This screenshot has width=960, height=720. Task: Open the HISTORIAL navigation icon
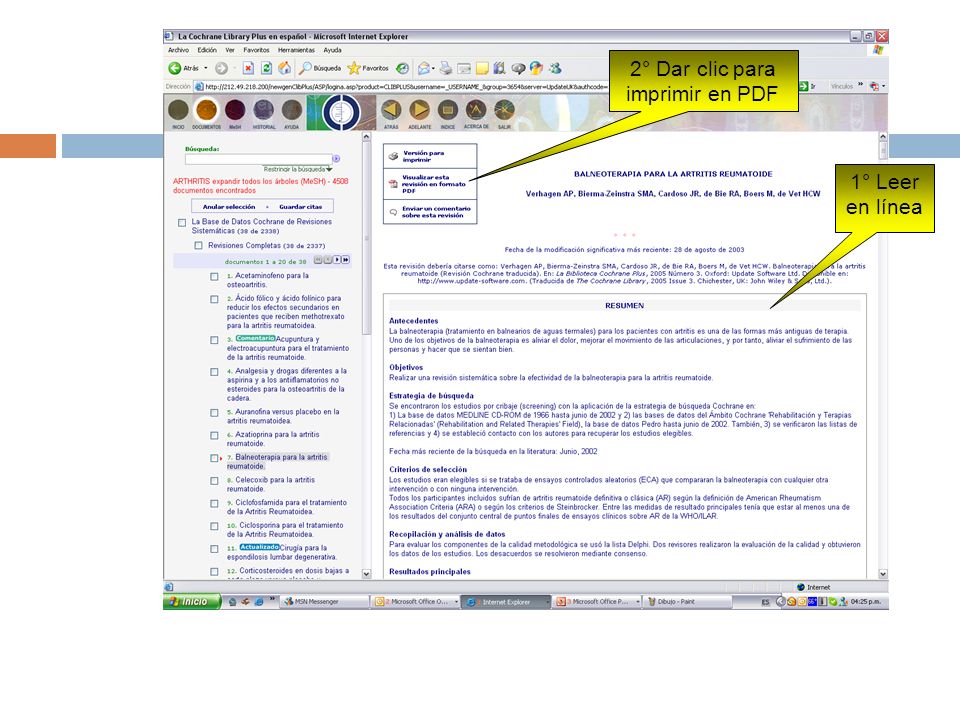(264, 111)
